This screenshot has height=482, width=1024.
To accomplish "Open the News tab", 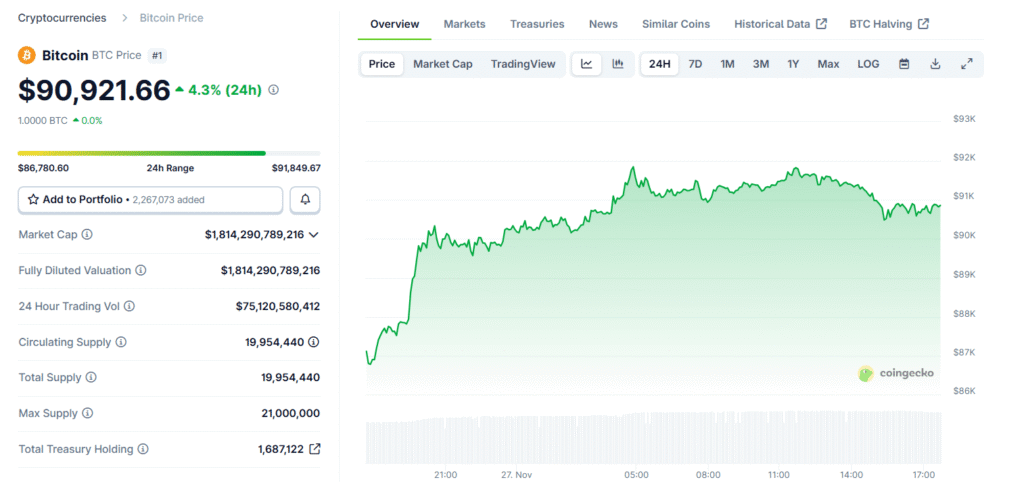I will point(603,24).
